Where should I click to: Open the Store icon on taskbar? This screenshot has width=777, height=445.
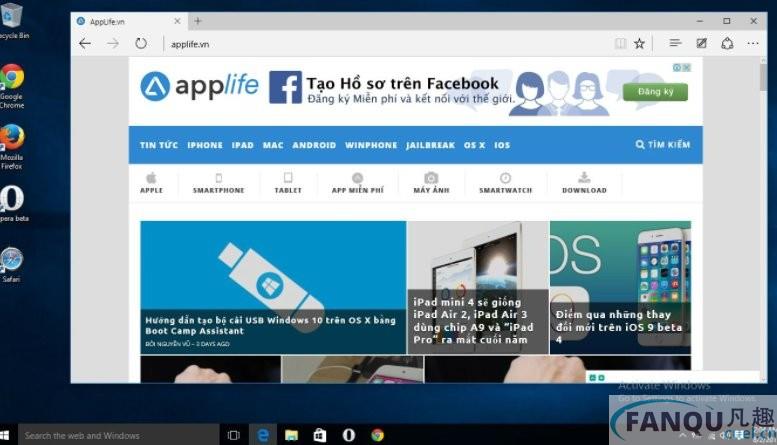pyautogui.click(x=320, y=435)
